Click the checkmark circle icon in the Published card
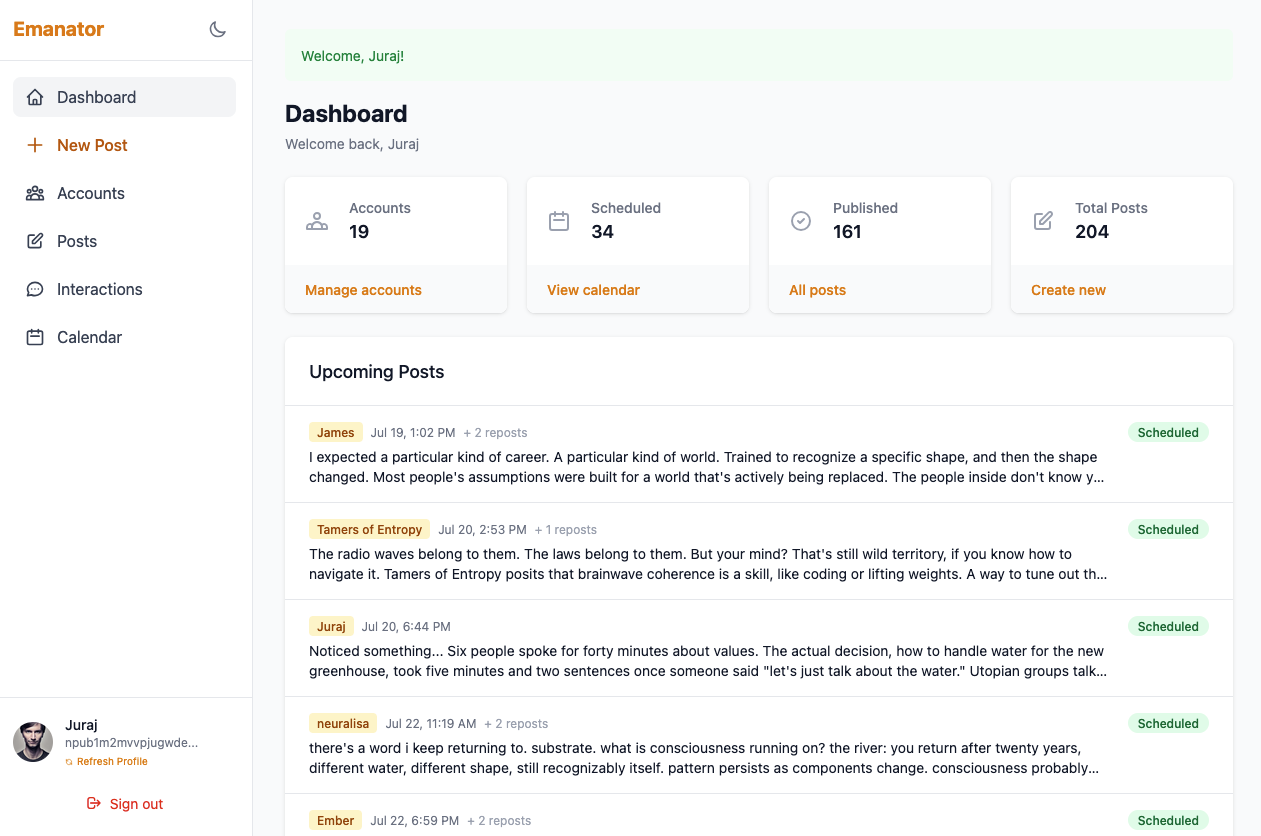This screenshot has width=1261, height=836. pyautogui.click(x=801, y=221)
